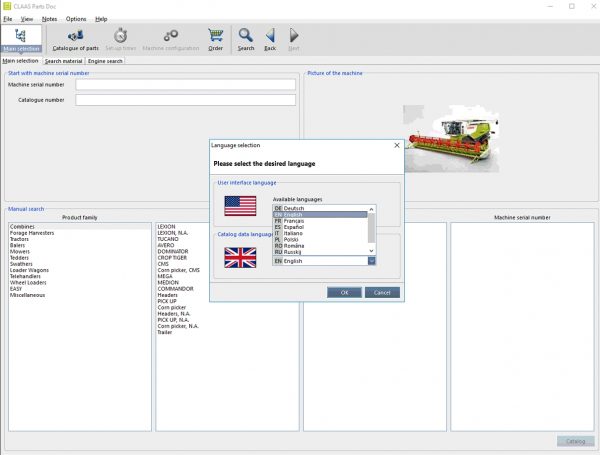
Task: Confirm language with the OK button
Action: click(x=344, y=292)
